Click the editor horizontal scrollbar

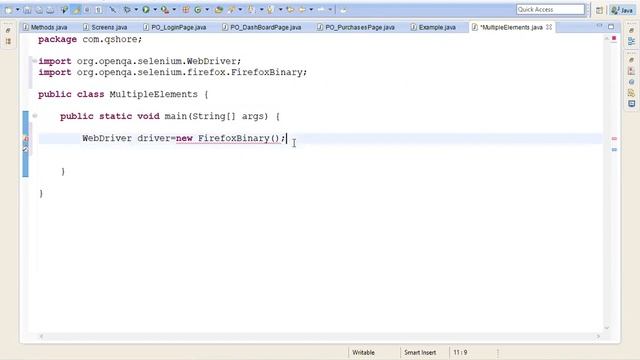point(320,336)
